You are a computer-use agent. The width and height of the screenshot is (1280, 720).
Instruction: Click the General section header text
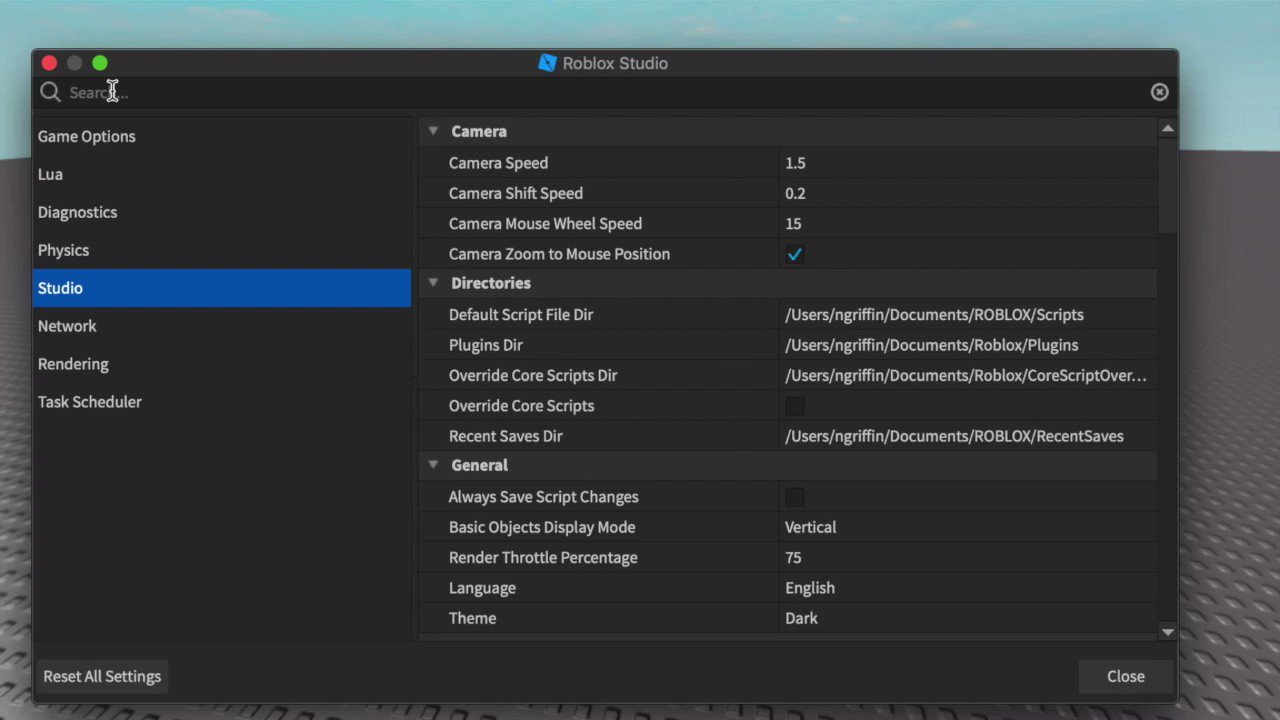click(479, 465)
